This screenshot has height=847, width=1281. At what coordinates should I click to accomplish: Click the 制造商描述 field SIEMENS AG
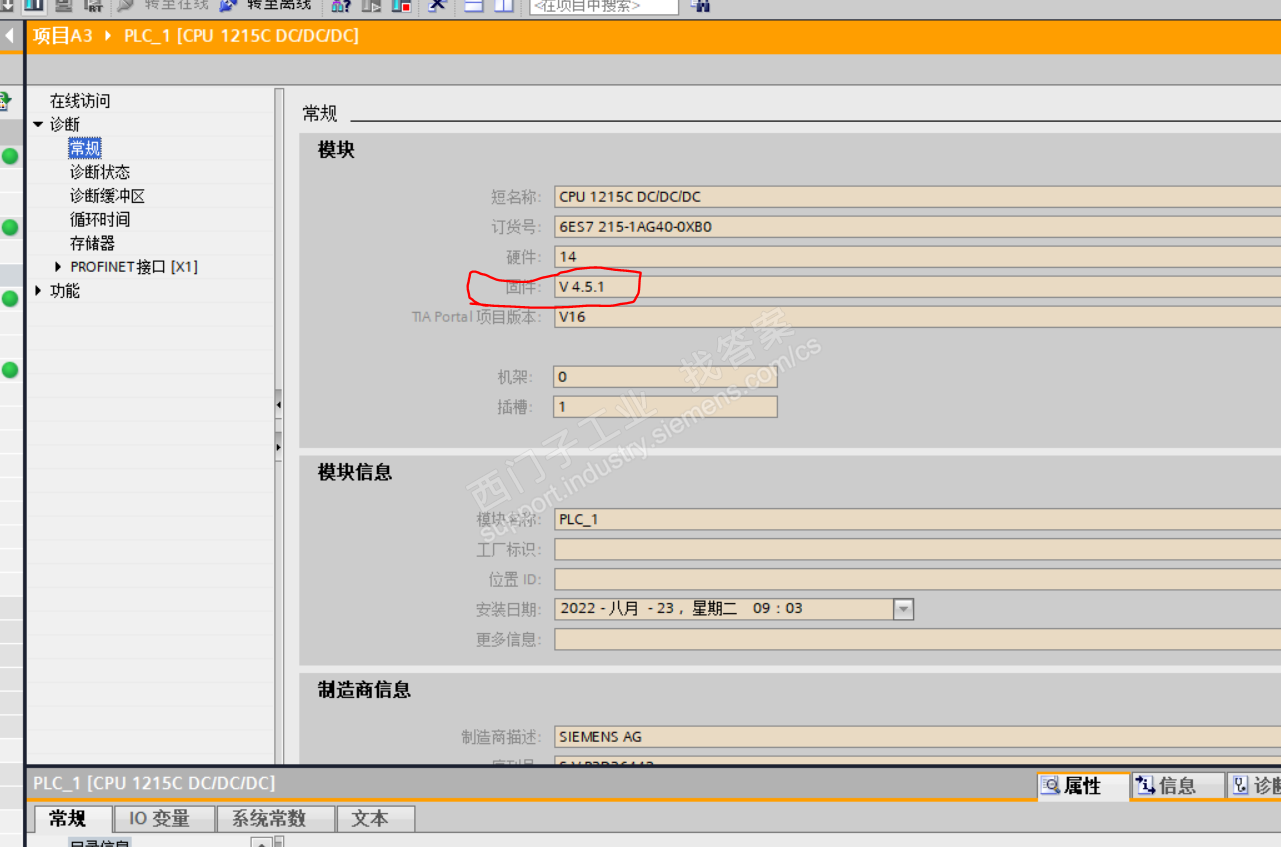pyautogui.click(x=917, y=737)
